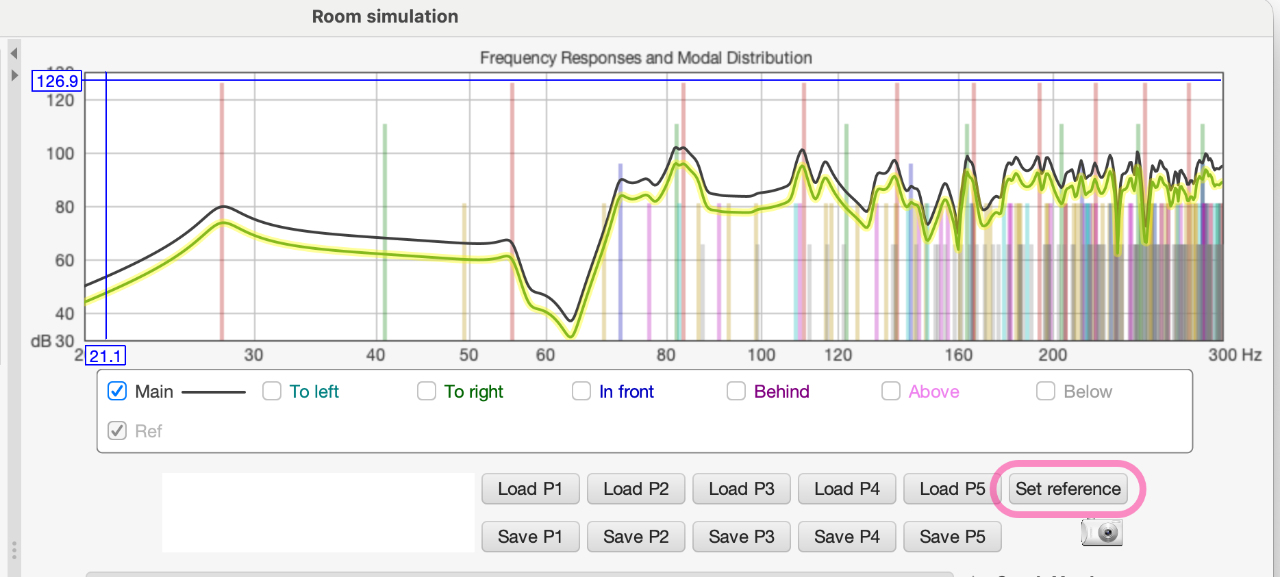Enable the Behind checkbox
This screenshot has width=1280, height=577.
click(737, 392)
